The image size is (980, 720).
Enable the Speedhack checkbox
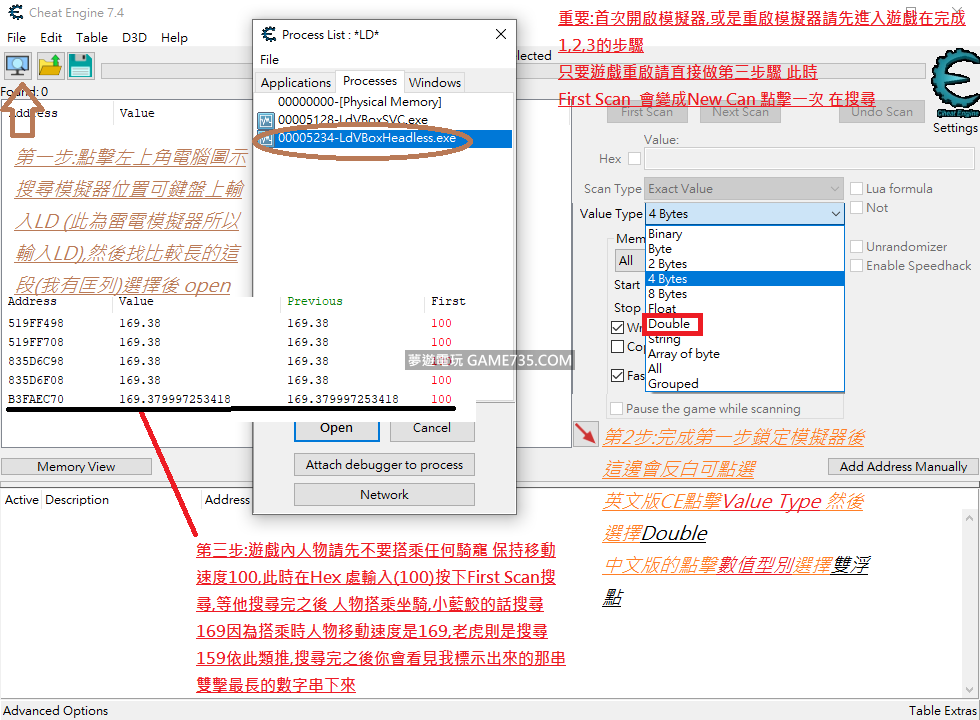857,266
